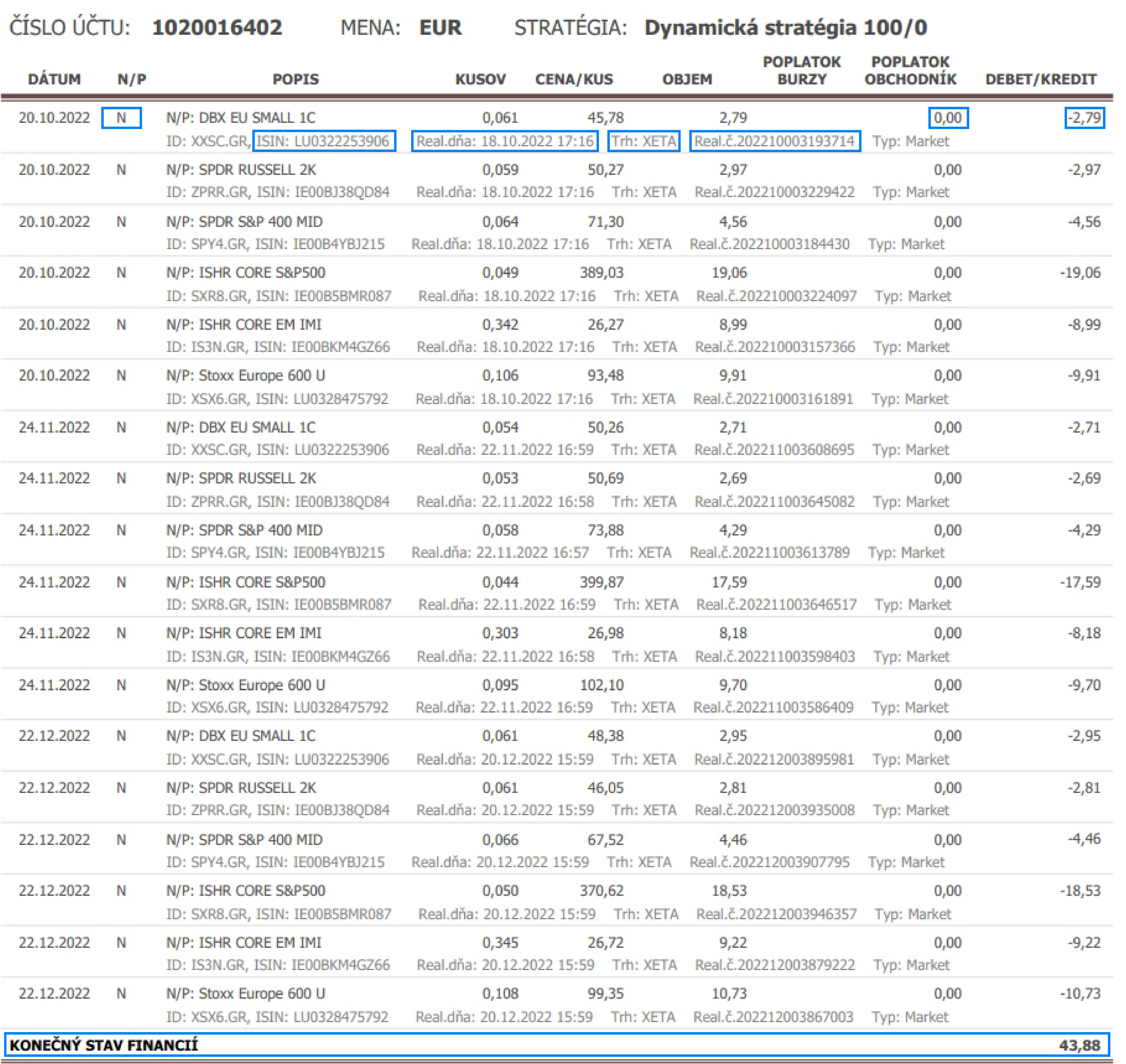The height and width of the screenshot is (1064, 1126).
Task: Click 22.12.2022 Stoxx Europe 600 U description
Action: 245,994
